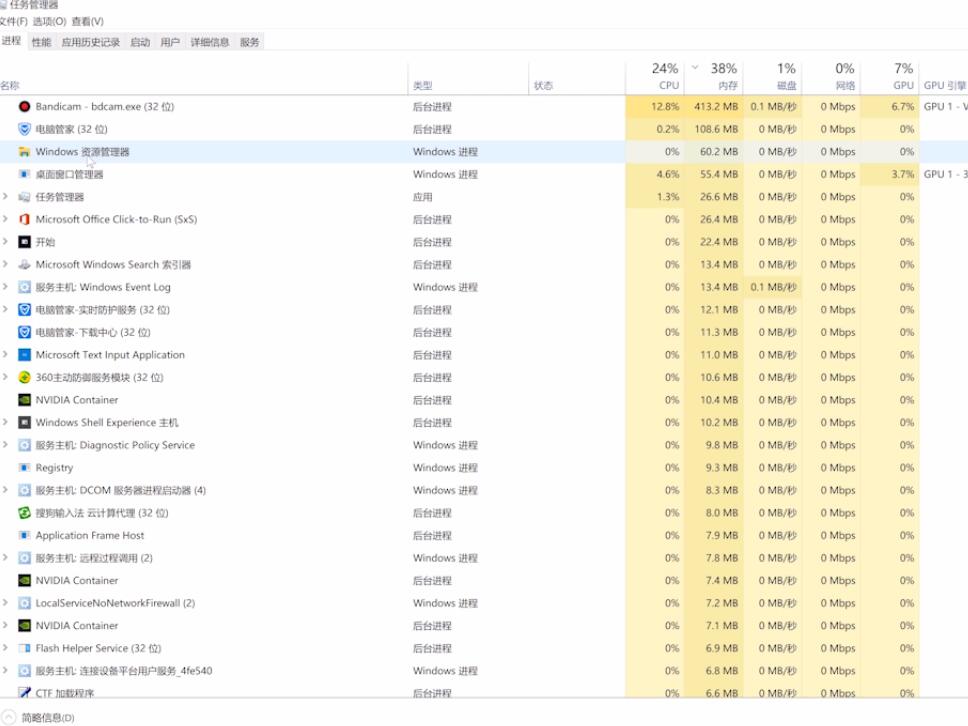968x726 pixels.
Task: Sort by the 磁盘 1% column header
Action: pyautogui.click(x=772, y=78)
